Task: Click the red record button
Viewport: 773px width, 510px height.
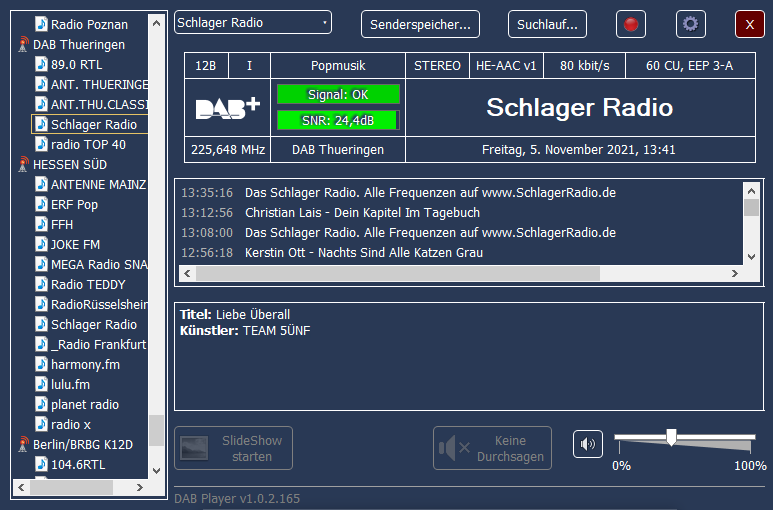Action: [x=630, y=24]
